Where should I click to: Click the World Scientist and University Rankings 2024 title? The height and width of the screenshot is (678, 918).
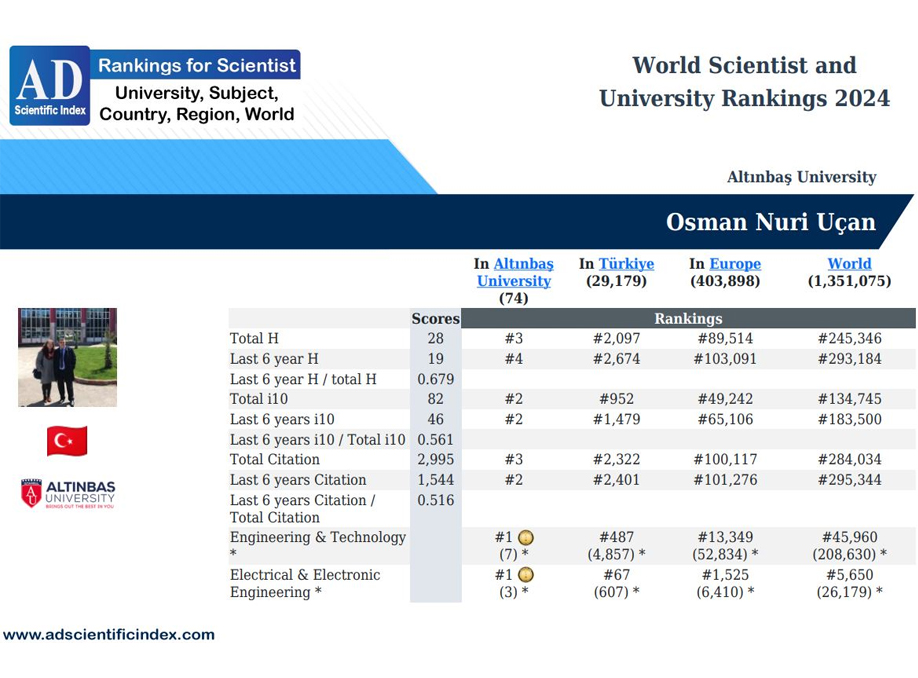[x=743, y=82]
